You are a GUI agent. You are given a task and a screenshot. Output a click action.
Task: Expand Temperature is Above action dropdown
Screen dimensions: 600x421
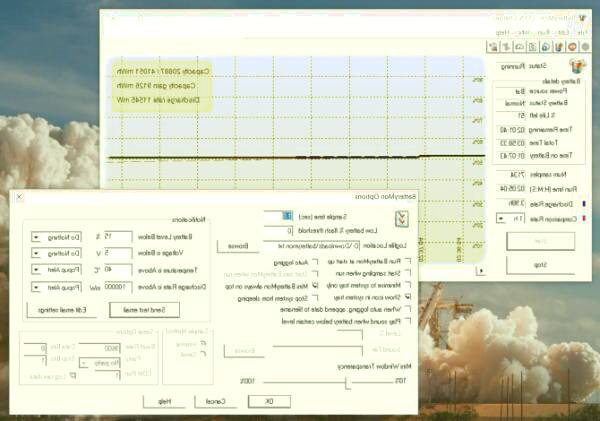[37, 269]
